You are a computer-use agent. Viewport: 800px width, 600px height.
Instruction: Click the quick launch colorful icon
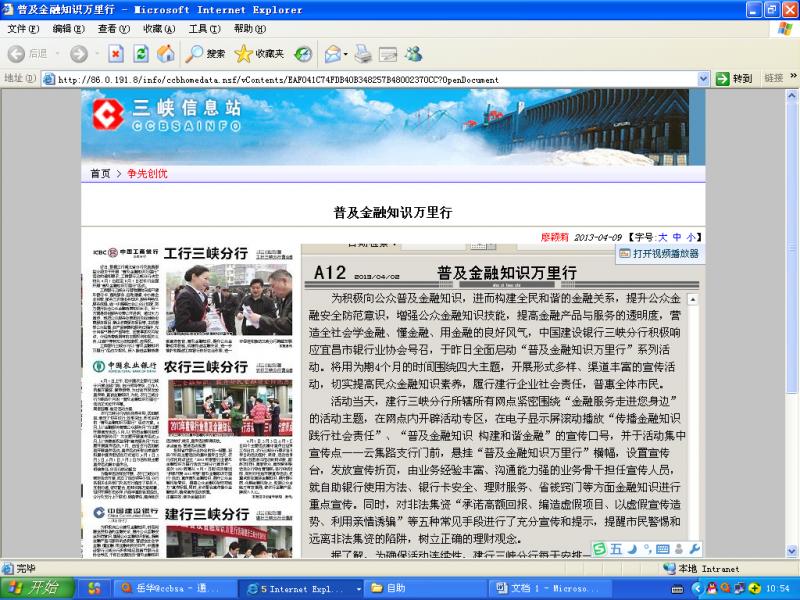click(94, 588)
